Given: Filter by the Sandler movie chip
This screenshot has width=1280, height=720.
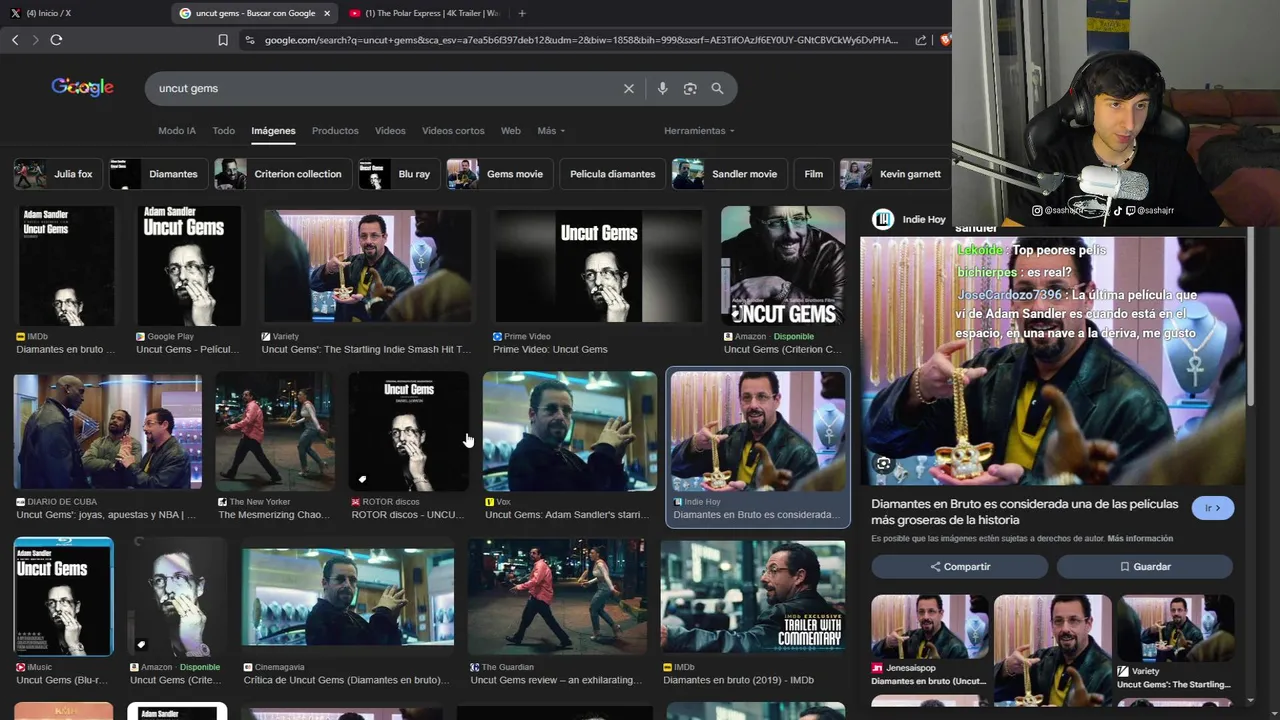Looking at the screenshot, I should pyautogui.click(x=729, y=174).
